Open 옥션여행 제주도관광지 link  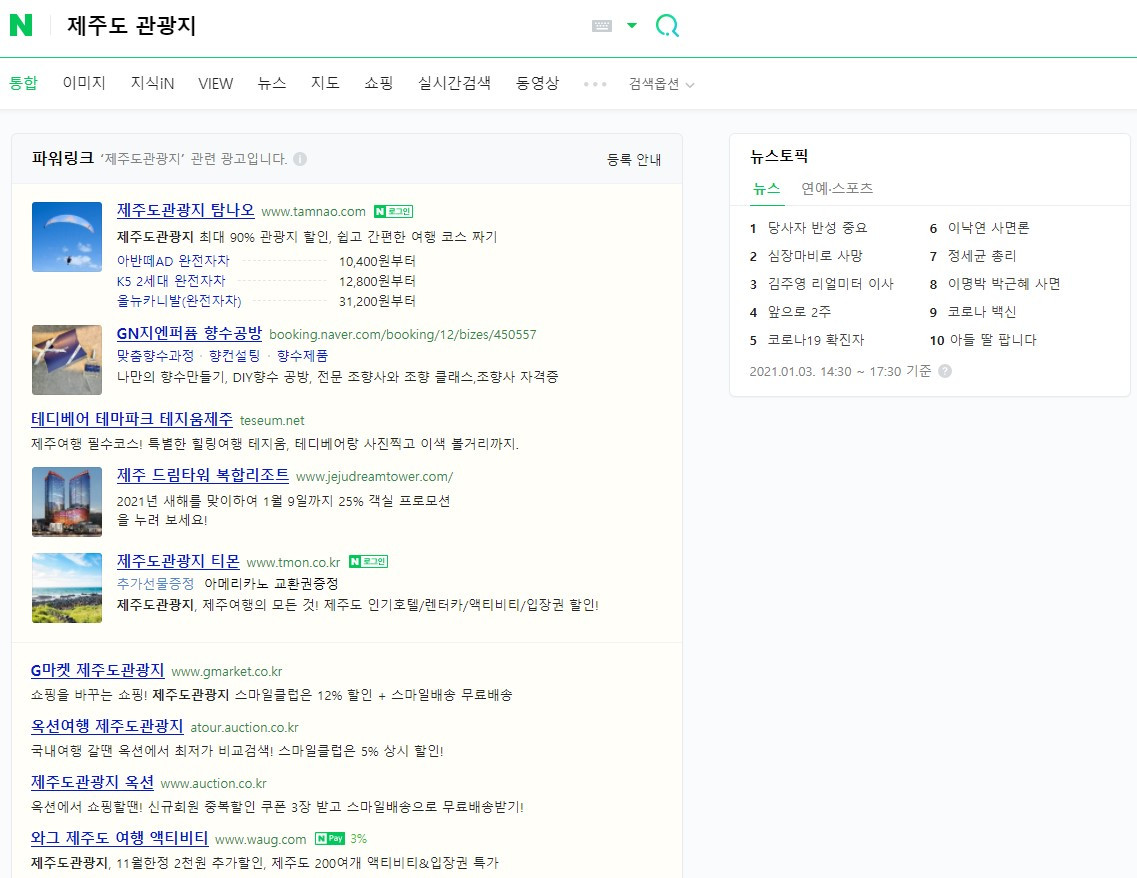[x=107, y=726]
